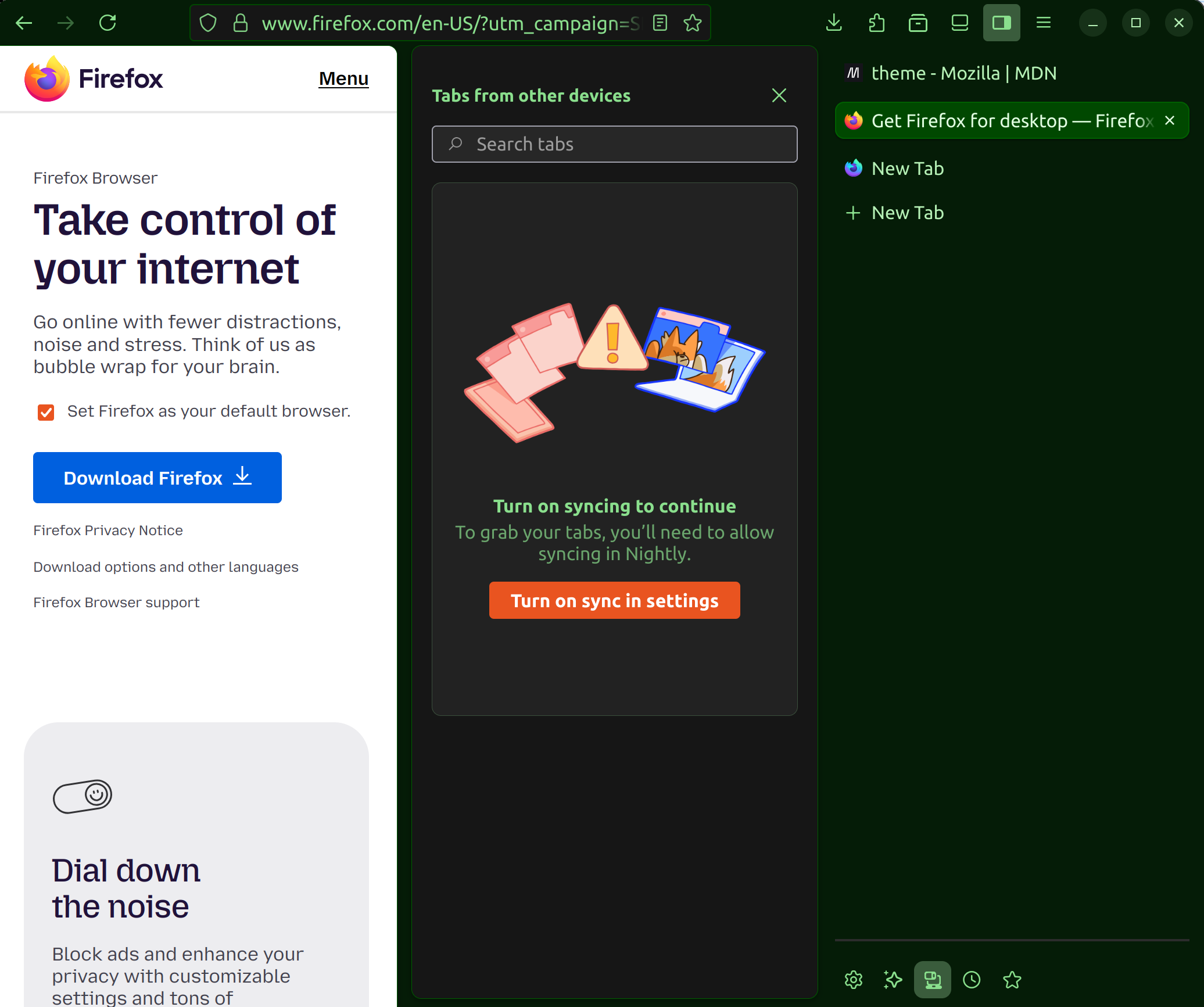Click Turn on sync in settings
Screen dimensions: 1204x1007
click(614, 600)
